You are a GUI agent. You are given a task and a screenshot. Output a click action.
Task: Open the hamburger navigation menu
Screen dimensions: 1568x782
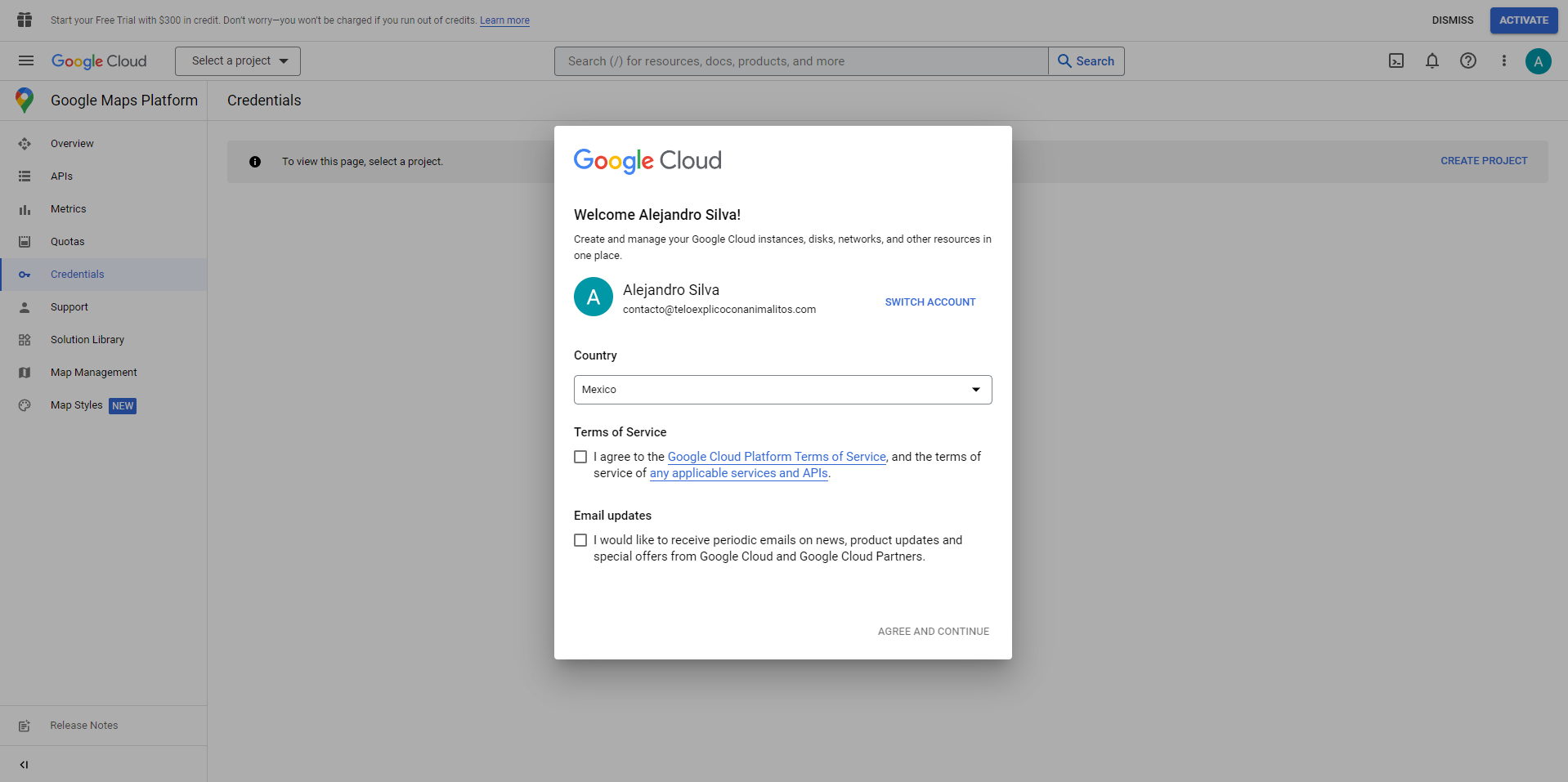point(26,60)
